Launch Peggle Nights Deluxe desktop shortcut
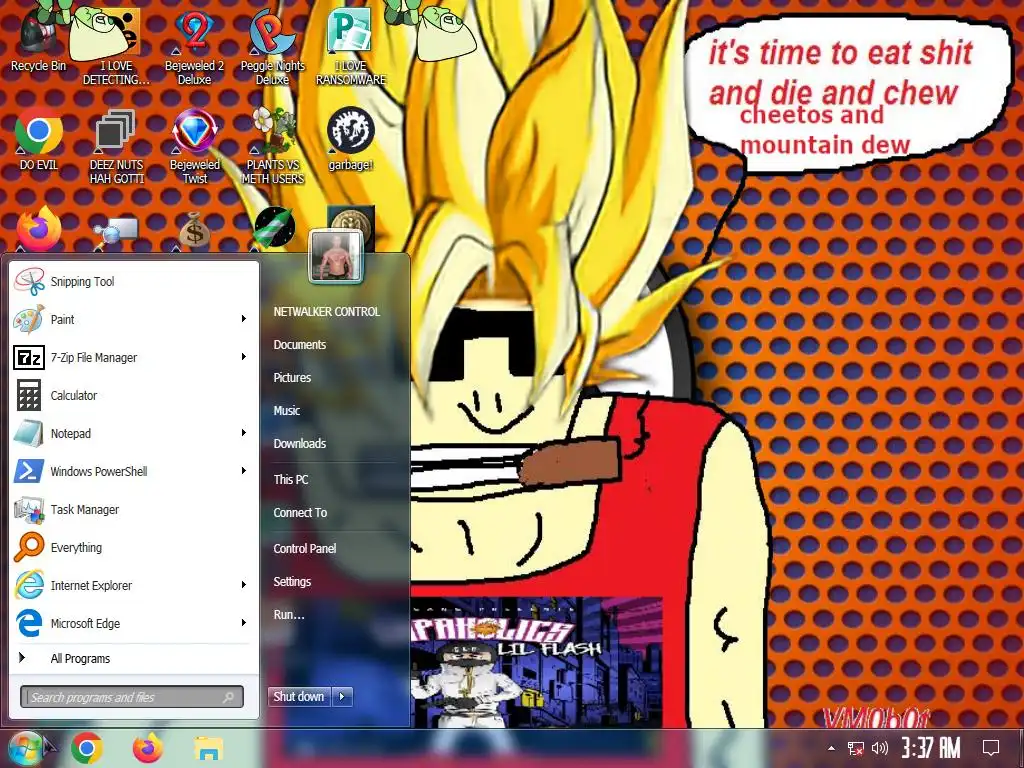The image size is (1024, 768). coord(272,46)
